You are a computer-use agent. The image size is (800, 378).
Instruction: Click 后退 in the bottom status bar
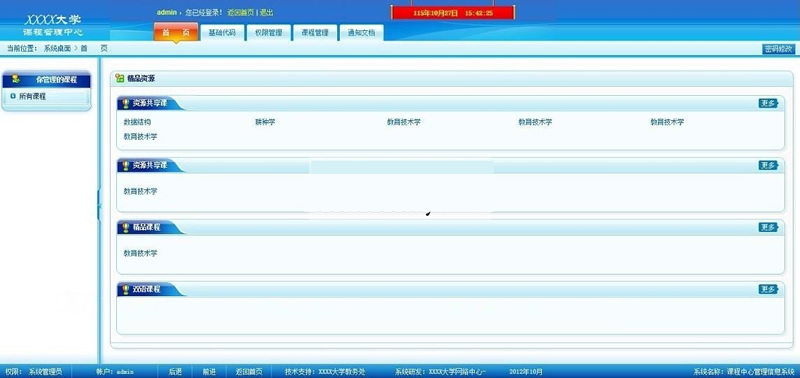(175, 372)
